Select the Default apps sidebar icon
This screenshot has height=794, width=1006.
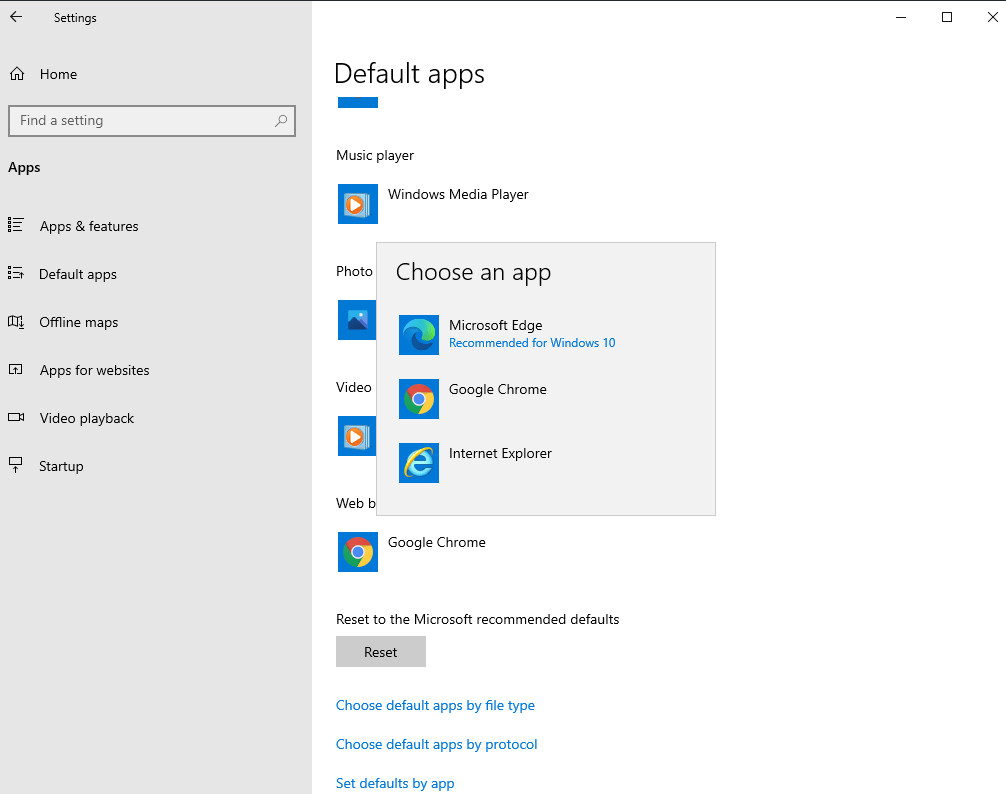pyautogui.click(x=16, y=273)
